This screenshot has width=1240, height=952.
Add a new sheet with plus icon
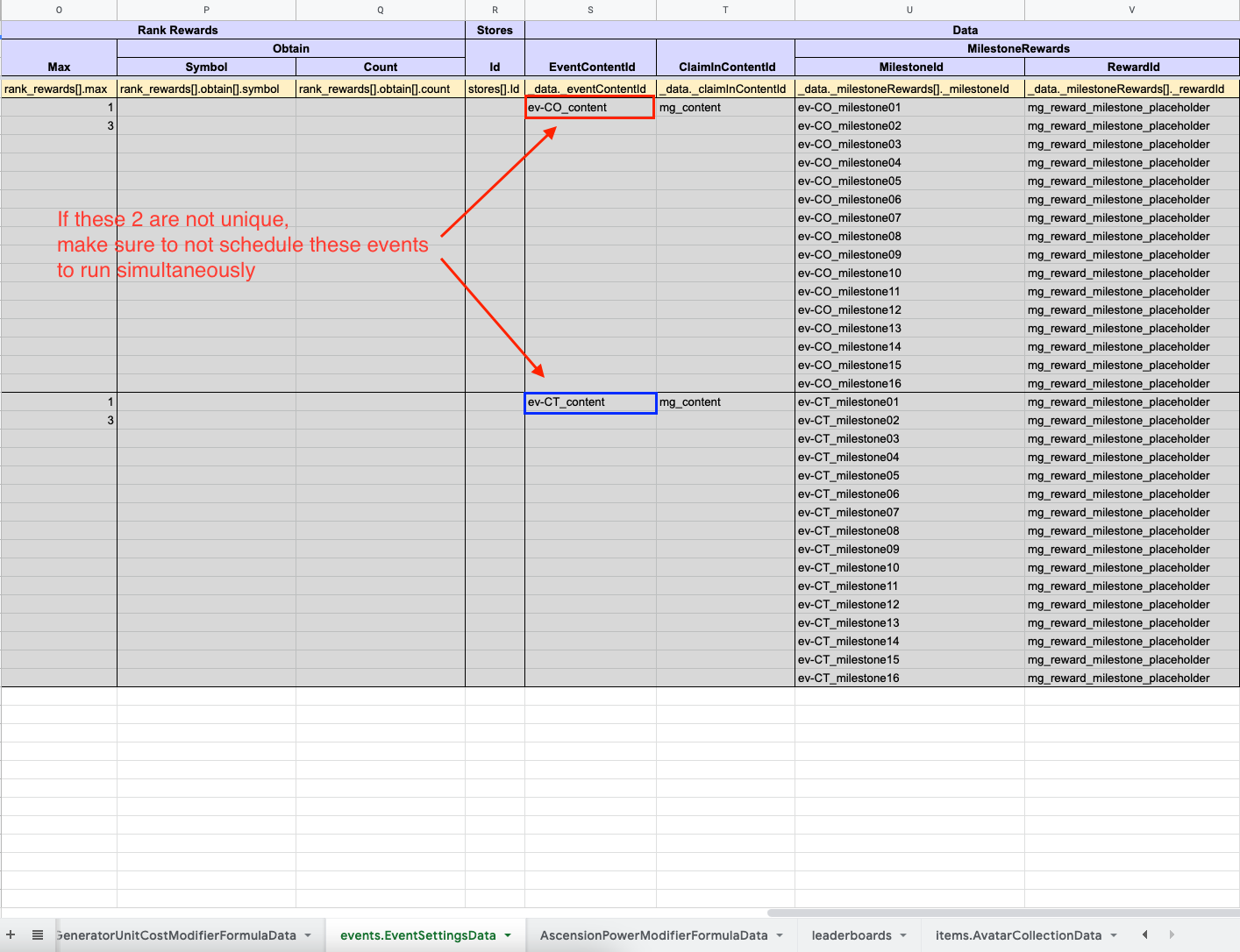point(11,934)
